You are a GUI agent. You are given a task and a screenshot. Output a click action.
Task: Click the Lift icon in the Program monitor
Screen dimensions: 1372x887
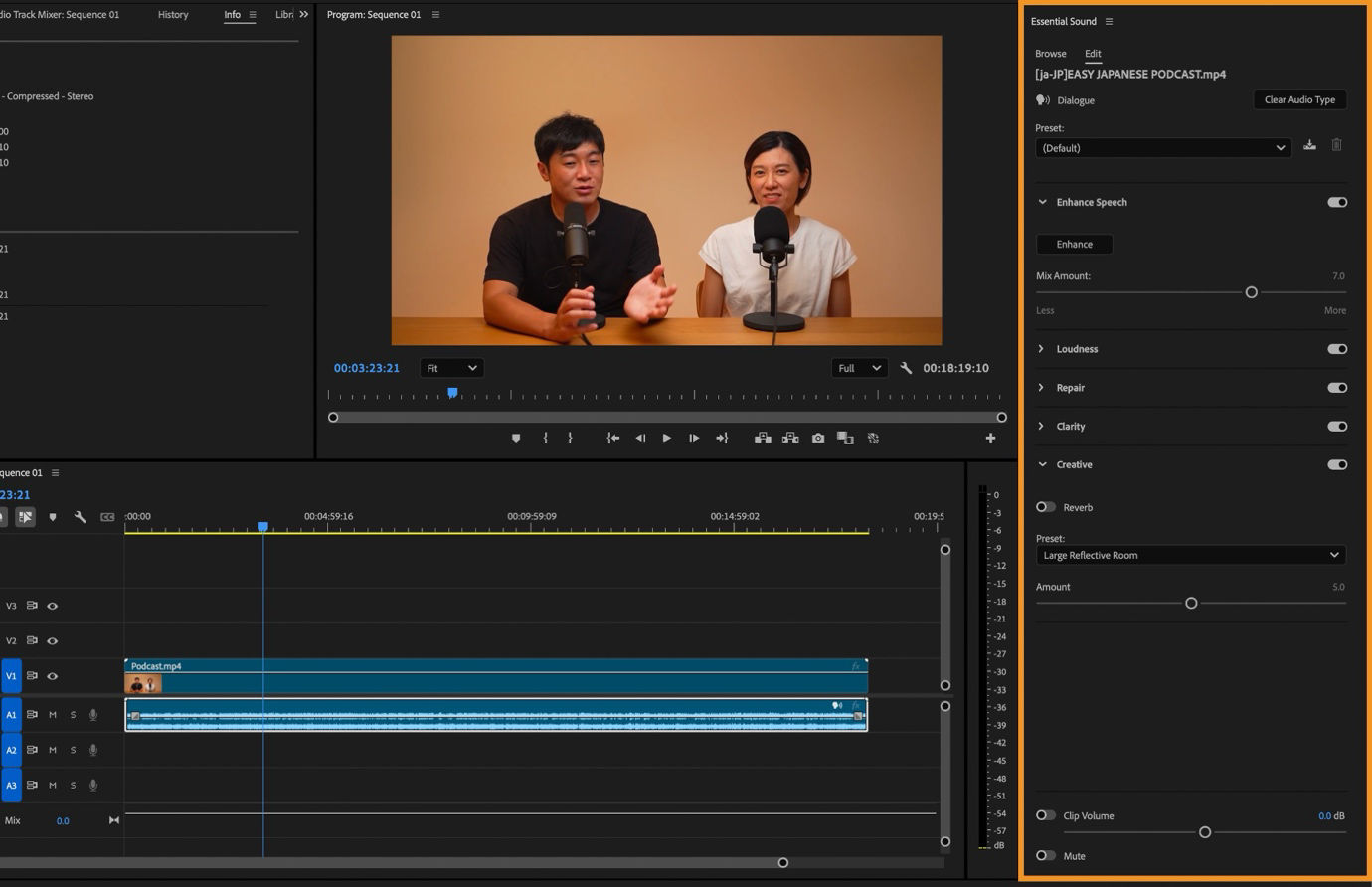coord(762,438)
